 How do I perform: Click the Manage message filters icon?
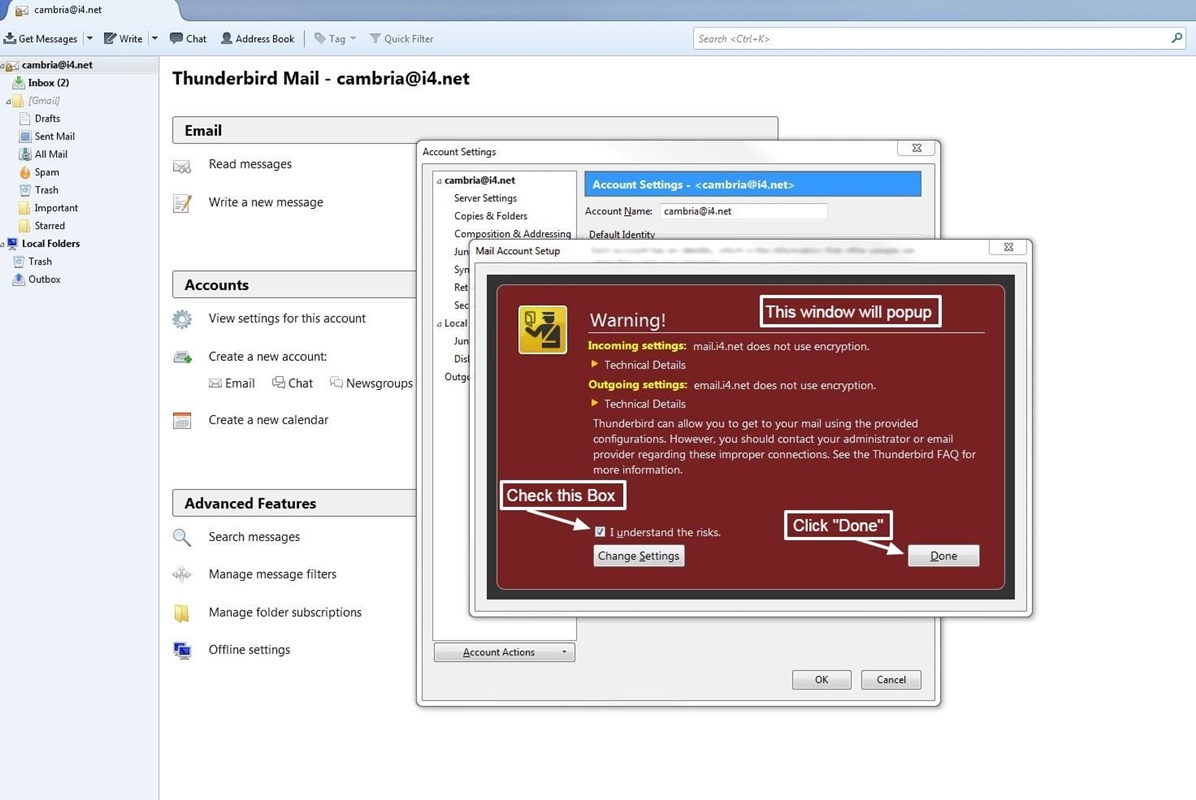point(182,574)
